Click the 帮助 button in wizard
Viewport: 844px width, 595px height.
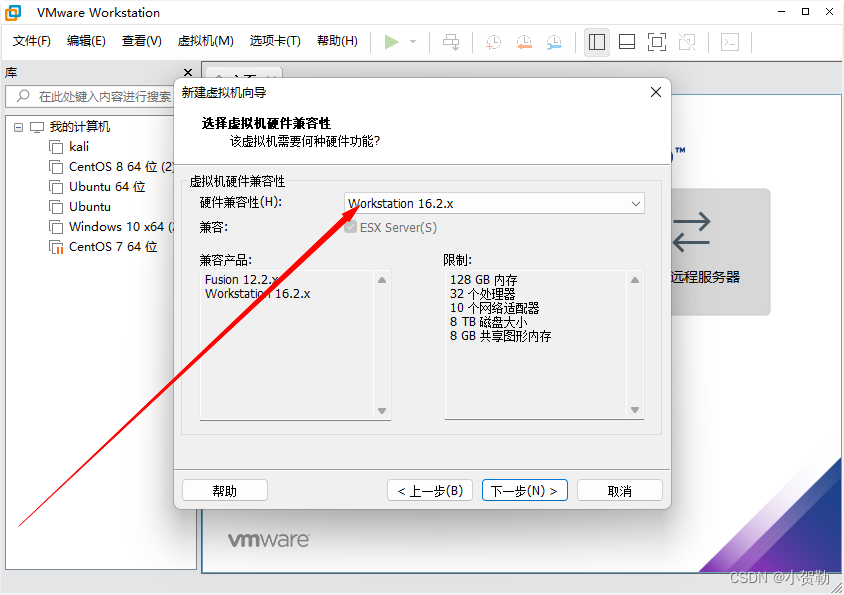coord(225,491)
